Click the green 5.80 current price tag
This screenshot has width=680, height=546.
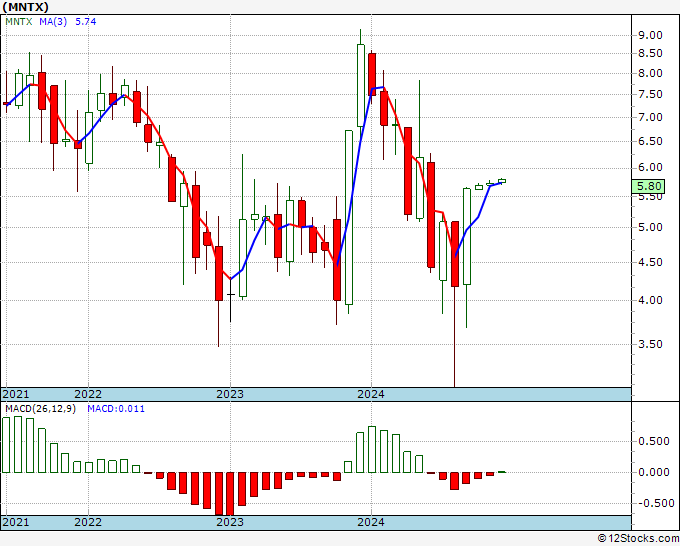click(648, 186)
